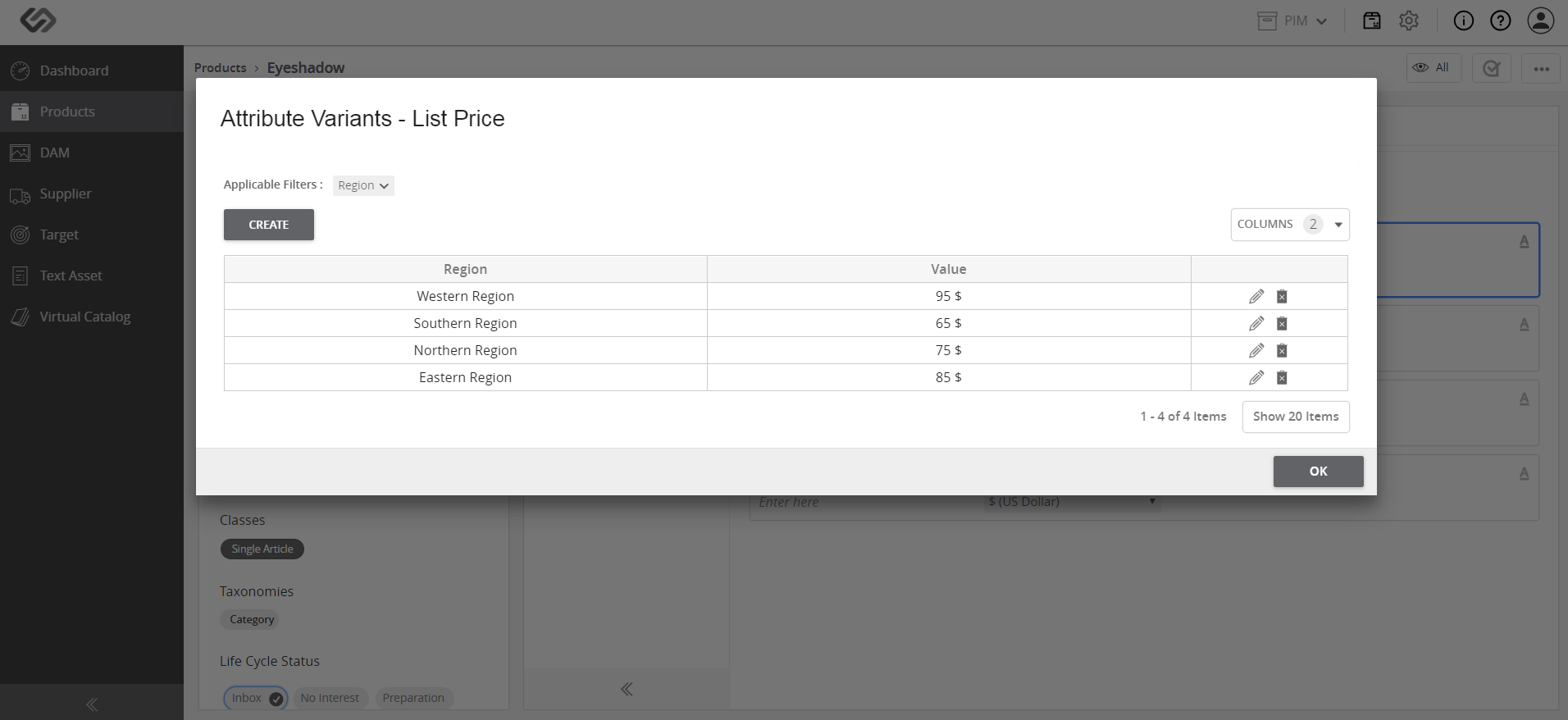Edit the Western Region price variant
This screenshot has height=720, width=1568.
coord(1256,296)
